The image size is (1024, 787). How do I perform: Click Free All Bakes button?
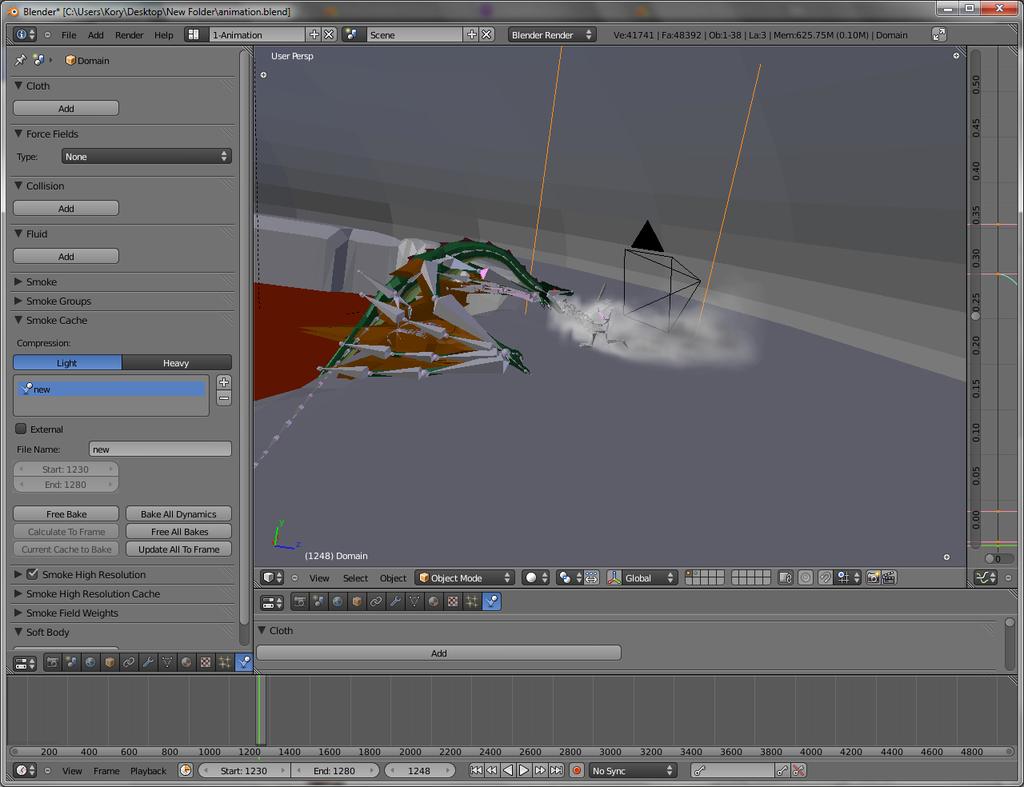178,532
